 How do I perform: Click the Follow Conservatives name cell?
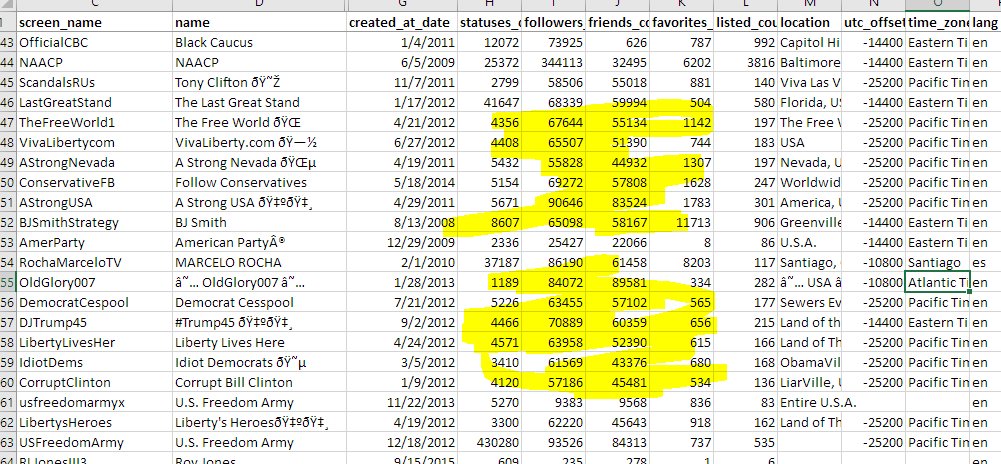[x=260, y=183]
